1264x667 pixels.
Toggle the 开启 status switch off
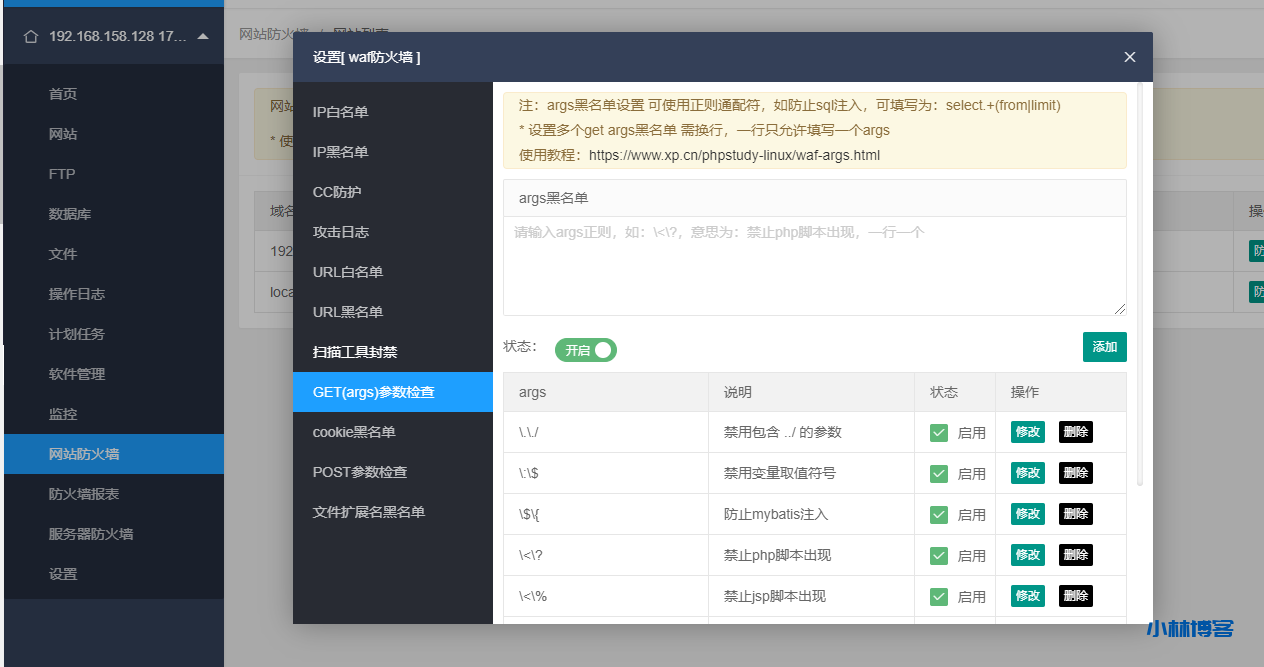[586, 350]
